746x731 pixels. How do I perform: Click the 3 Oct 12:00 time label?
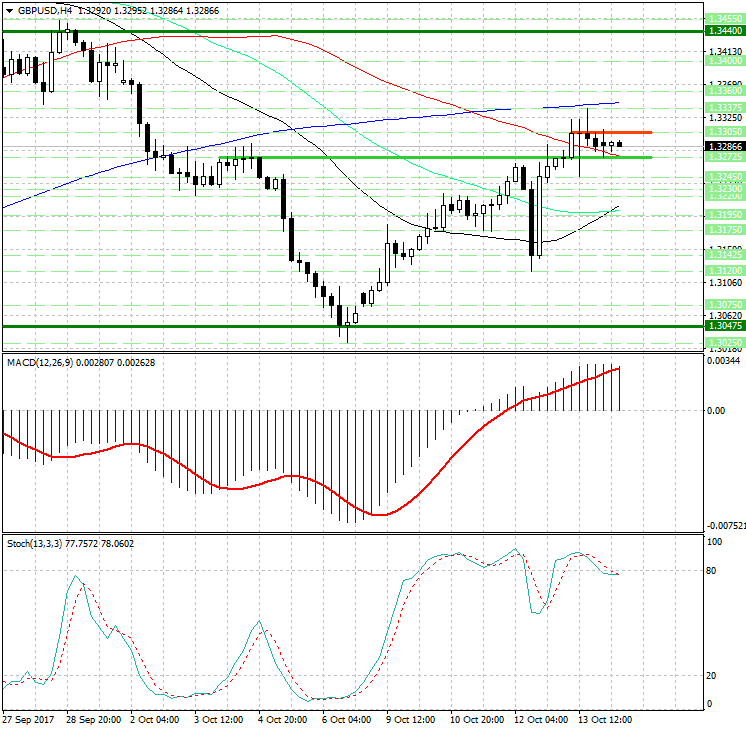coord(218,720)
